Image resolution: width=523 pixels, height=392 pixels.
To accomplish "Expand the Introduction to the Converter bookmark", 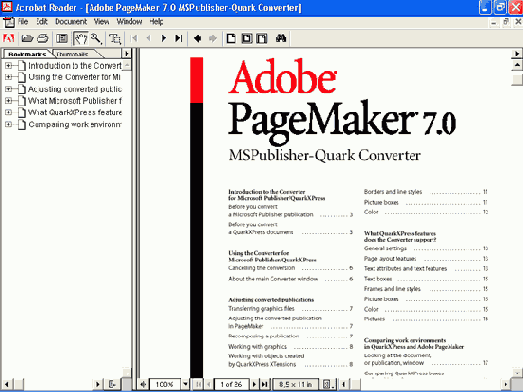I will 8,66.
